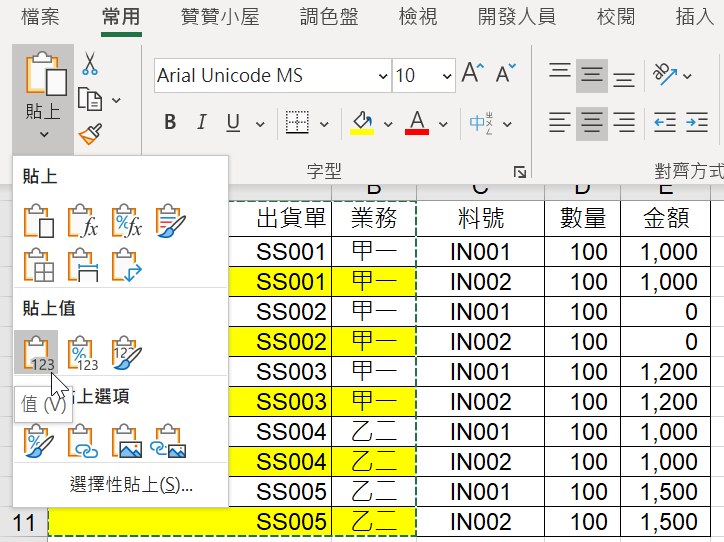Image resolution: width=724 pixels, height=542 pixels.
Task: Toggle Bold formatting
Action: pos(170,122)
